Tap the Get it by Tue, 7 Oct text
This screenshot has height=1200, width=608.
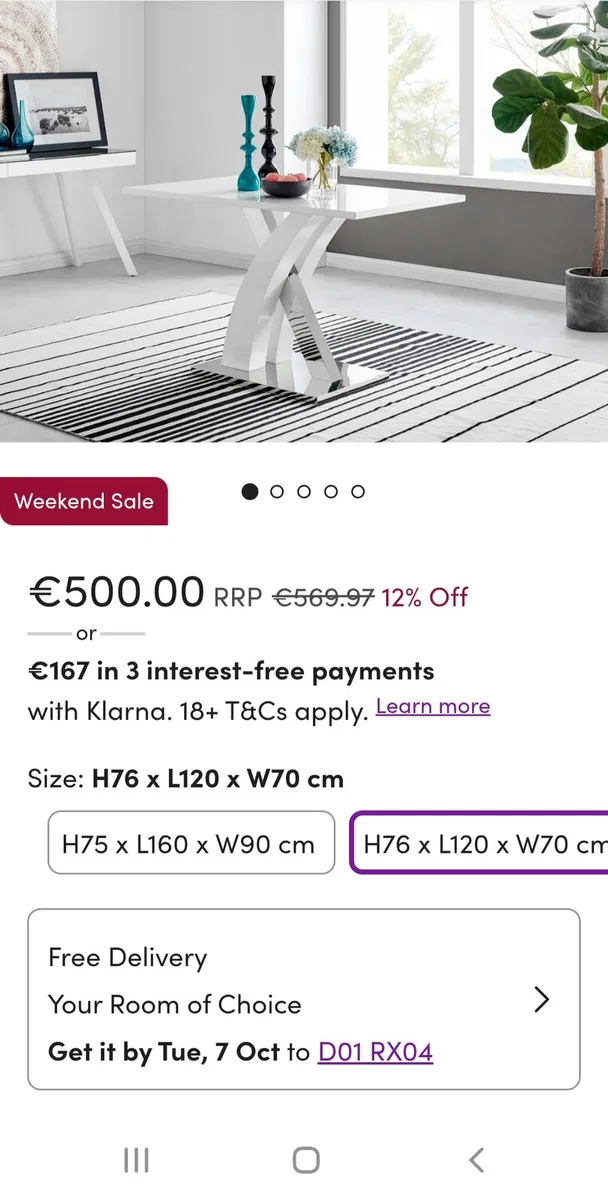[164, 1052]
